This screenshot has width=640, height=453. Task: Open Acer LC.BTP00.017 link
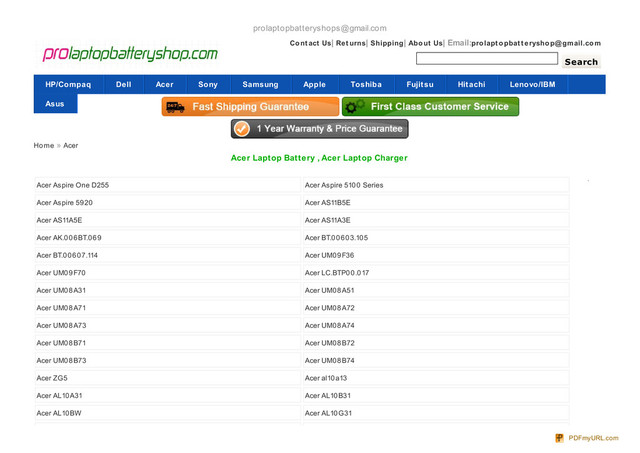(x=337, y=273)
